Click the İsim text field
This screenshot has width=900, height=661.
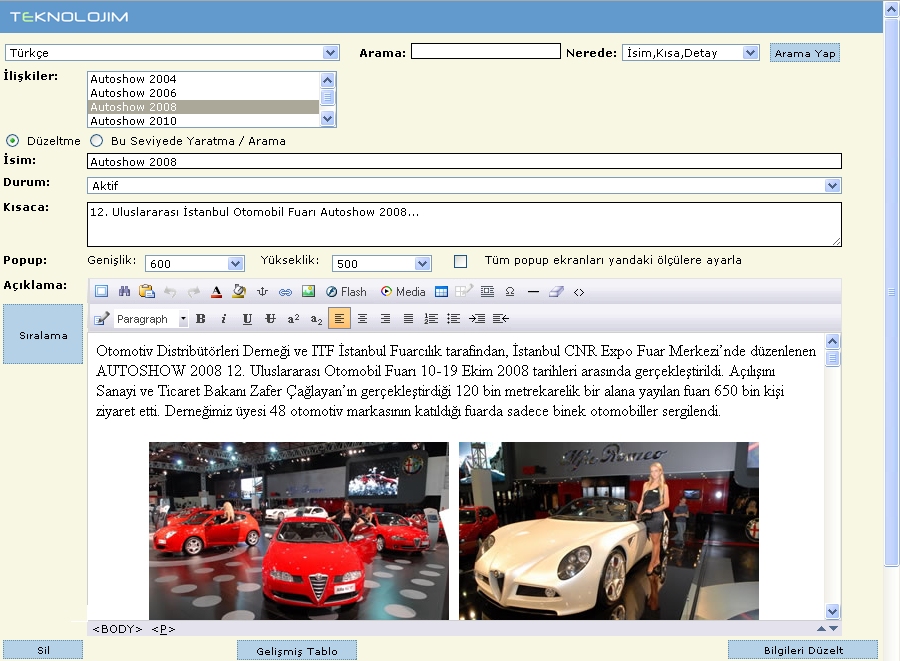click(464, 161)
